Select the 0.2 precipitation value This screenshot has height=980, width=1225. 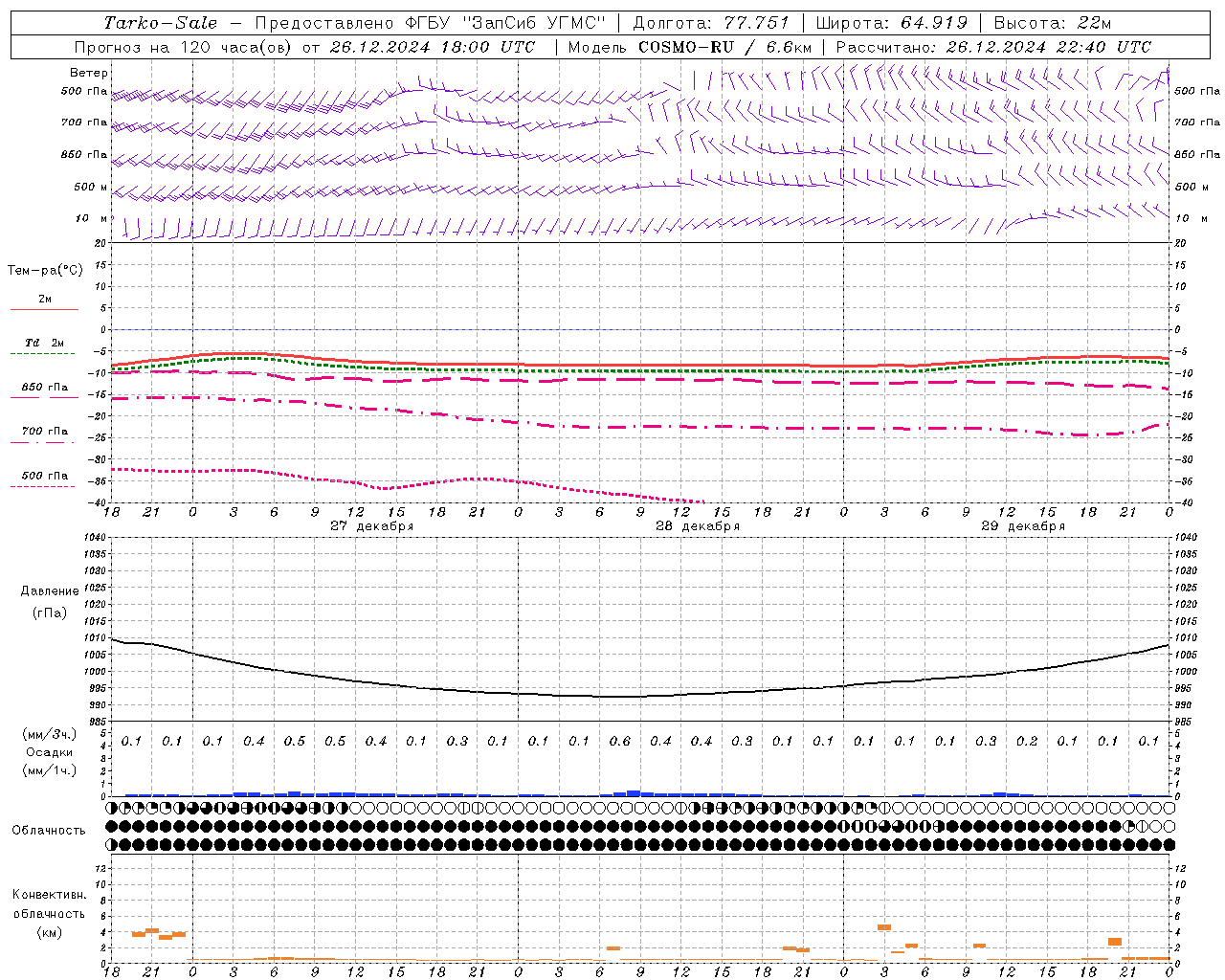click(1027, 741)
